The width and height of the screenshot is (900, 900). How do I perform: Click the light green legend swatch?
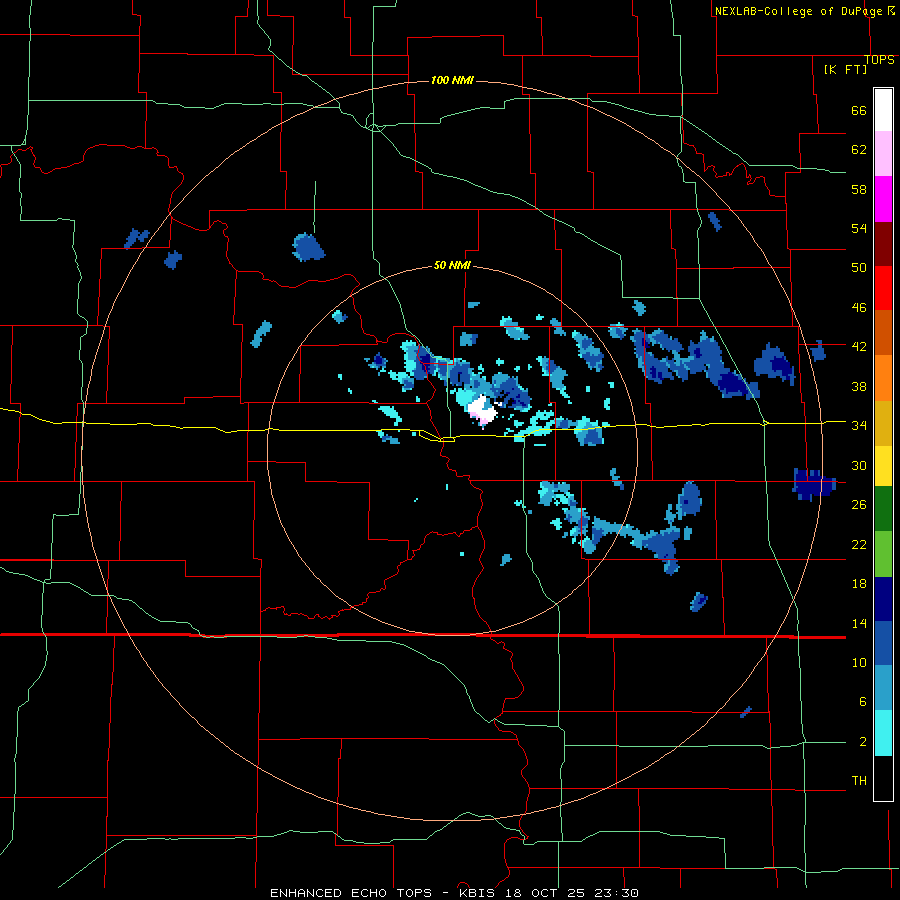click(x=883, y=554)
